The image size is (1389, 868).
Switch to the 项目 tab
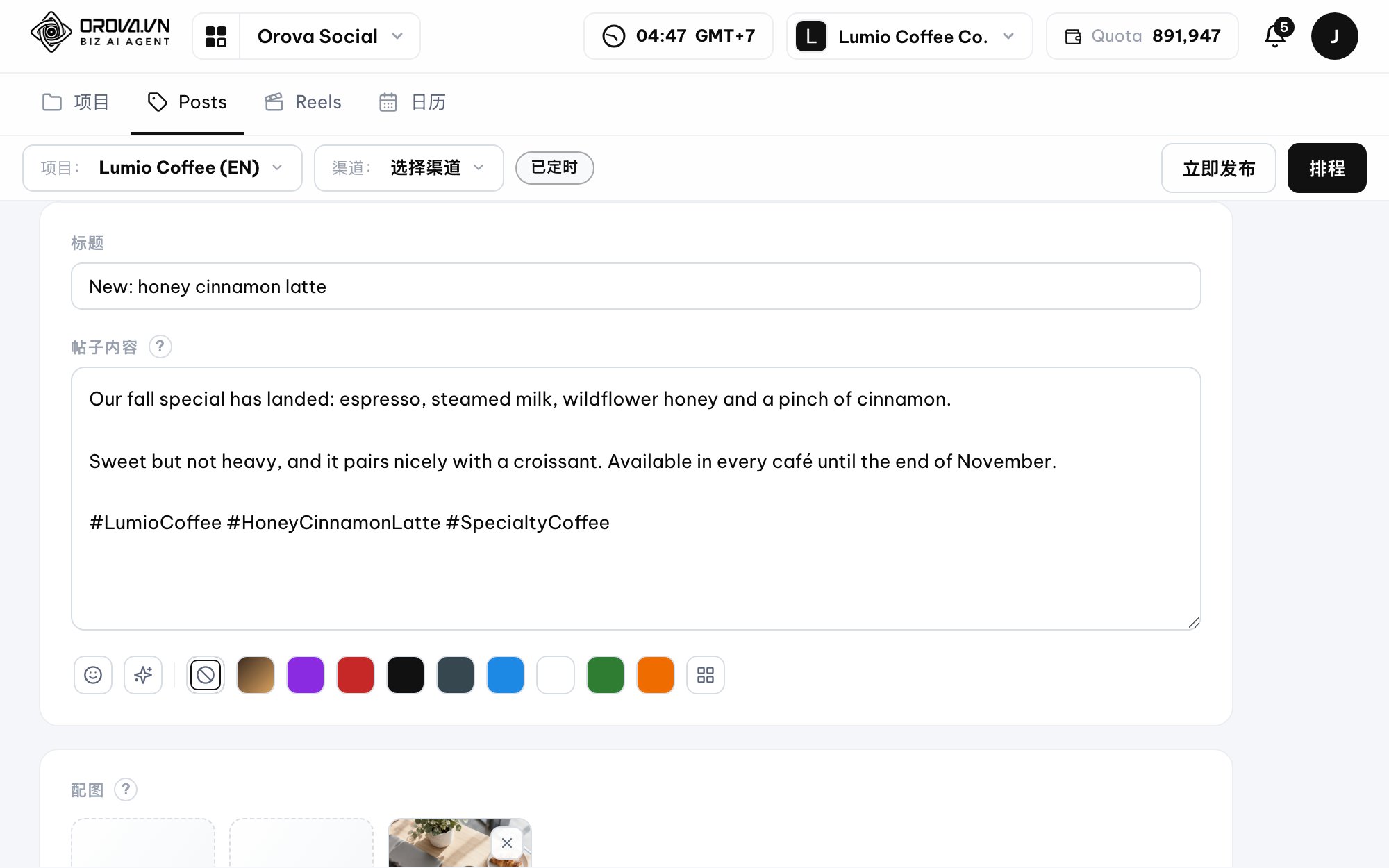(76, 103)
